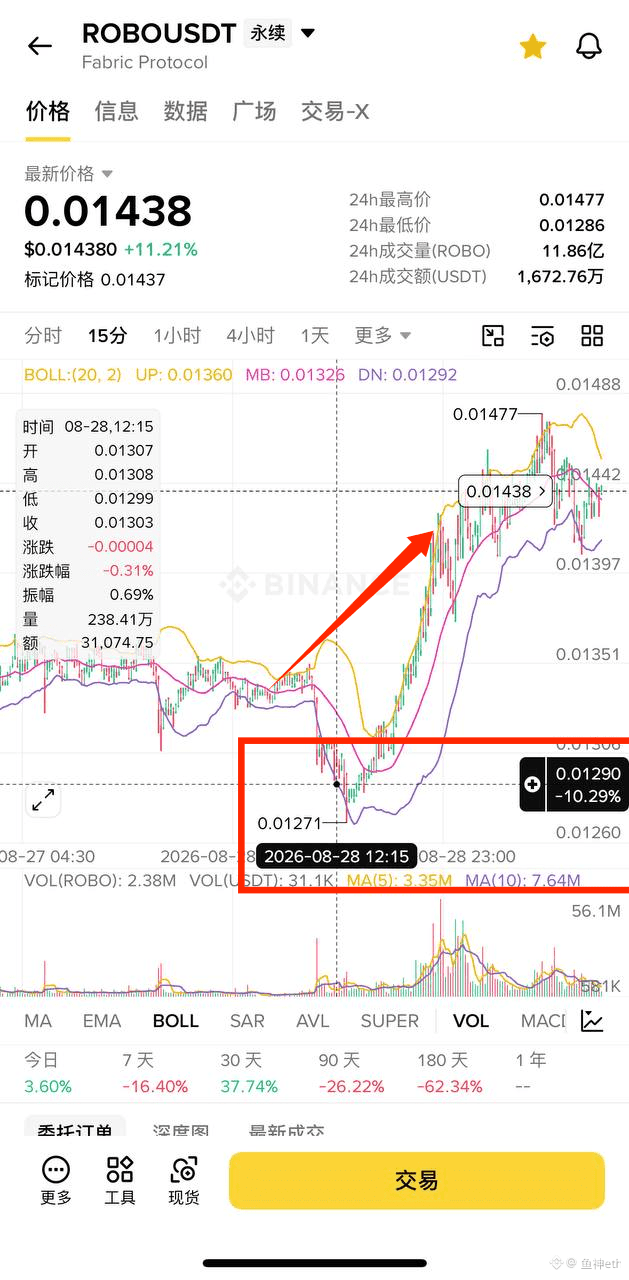Screen dimensions: 629x1280
Task: Toggle the BOLL indicator
Action: [176, 1021]
